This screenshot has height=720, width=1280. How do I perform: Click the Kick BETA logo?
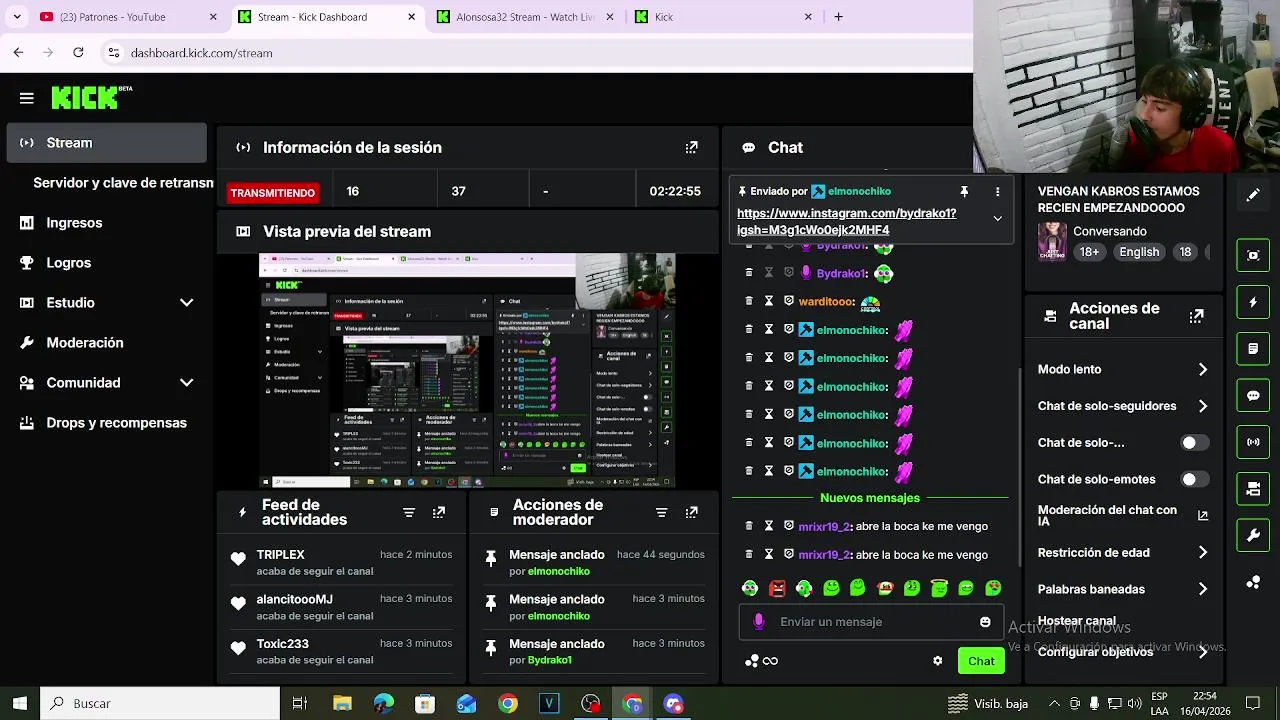point(92,97)
